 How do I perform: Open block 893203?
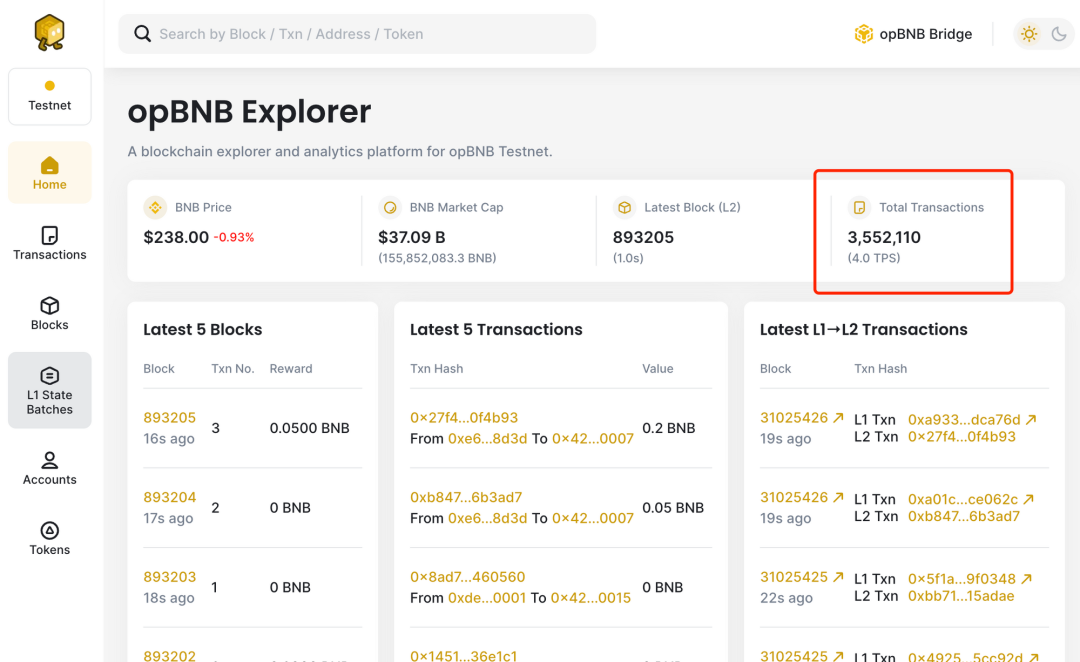point(169,577)
